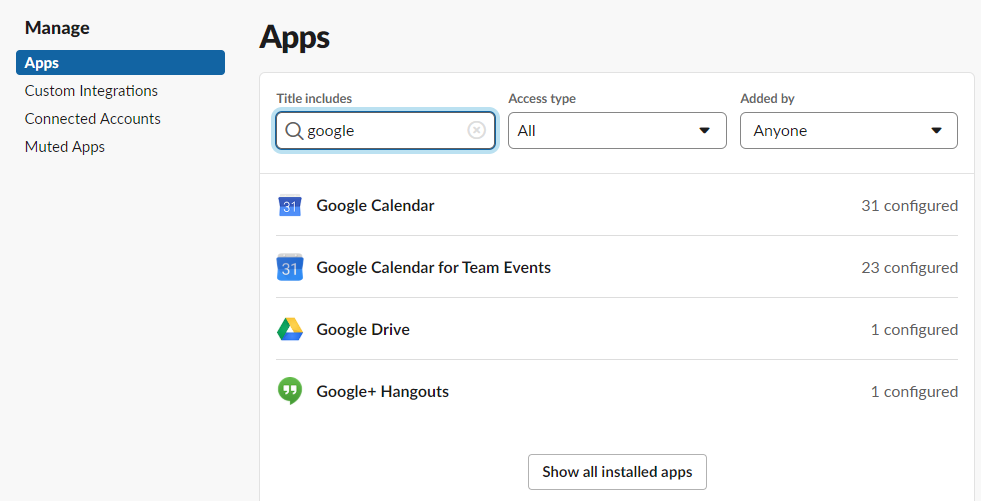Click the Google Calendar app icon

click(x=290, y=205)
